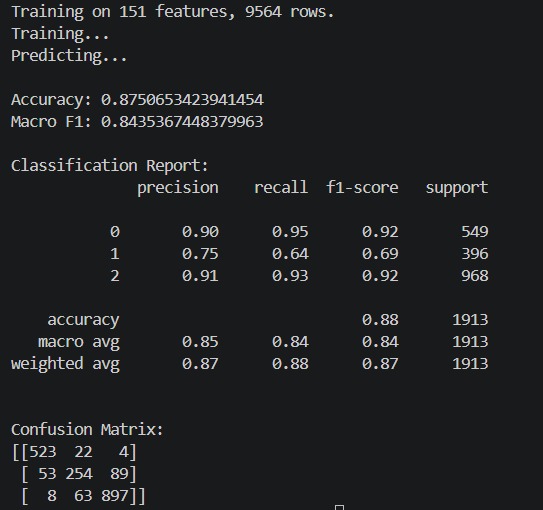Image resolution: width=543 pixels, height=510 pixels.
Task: Click the class 2 support value 968
Action: pyautogui.click(x=475, y=276)
